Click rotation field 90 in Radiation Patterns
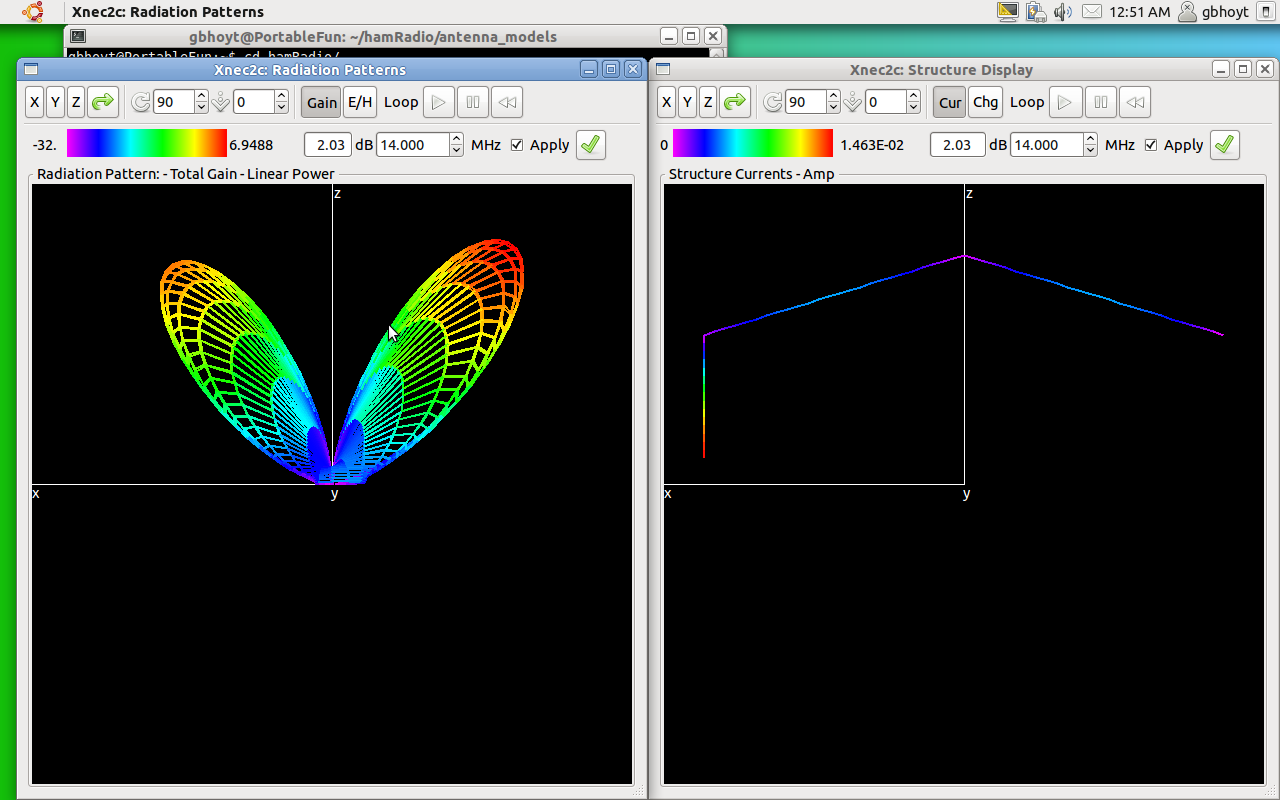The width and height of the screenshot is (1280, 800). click(173, 102)
